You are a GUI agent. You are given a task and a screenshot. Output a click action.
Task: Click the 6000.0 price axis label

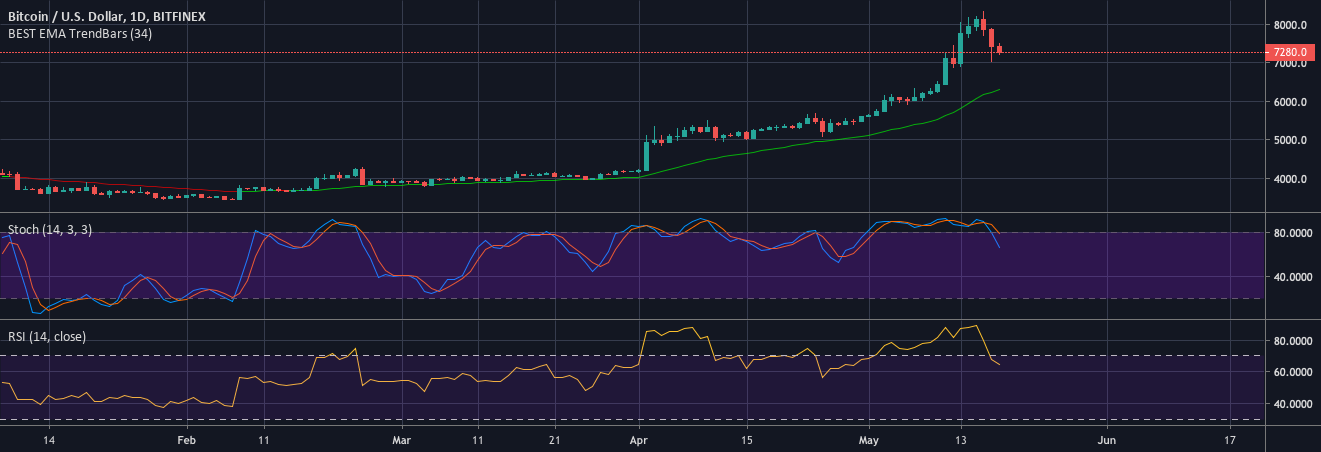1291,102
